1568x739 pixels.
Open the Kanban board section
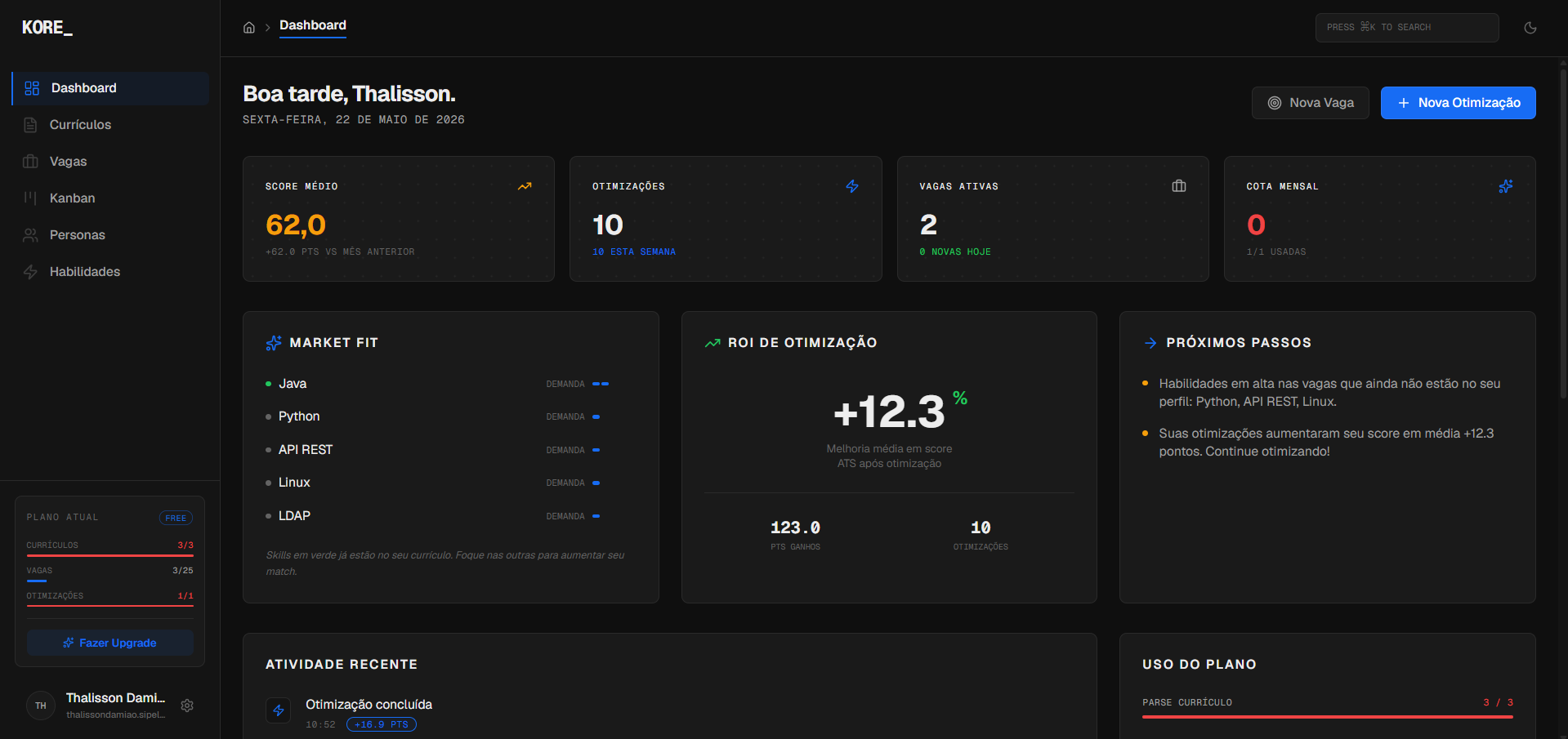click(110, 198)
